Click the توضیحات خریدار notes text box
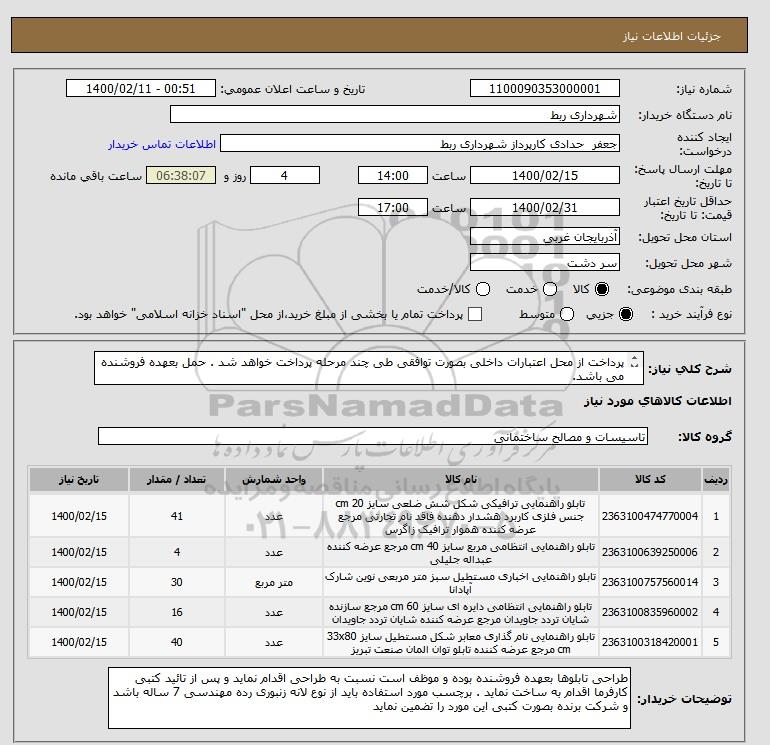 (369, 697)
